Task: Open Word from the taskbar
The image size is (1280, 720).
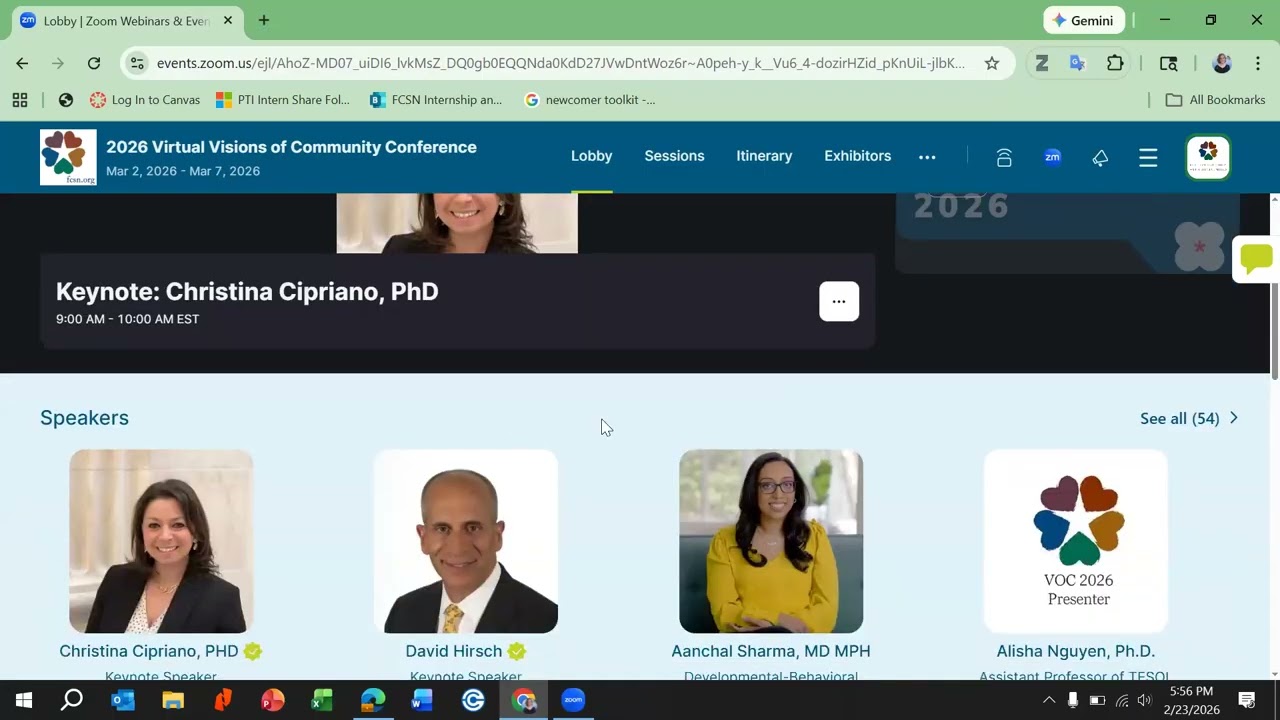Action: point(422,700)
